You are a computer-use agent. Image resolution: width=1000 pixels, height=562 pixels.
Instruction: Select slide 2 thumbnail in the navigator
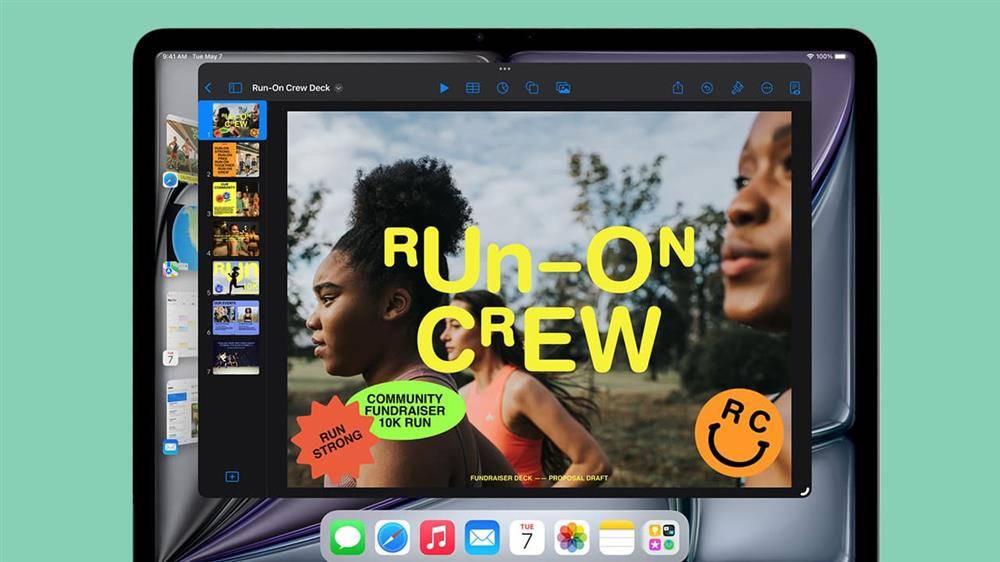click(x=236, y=159)
